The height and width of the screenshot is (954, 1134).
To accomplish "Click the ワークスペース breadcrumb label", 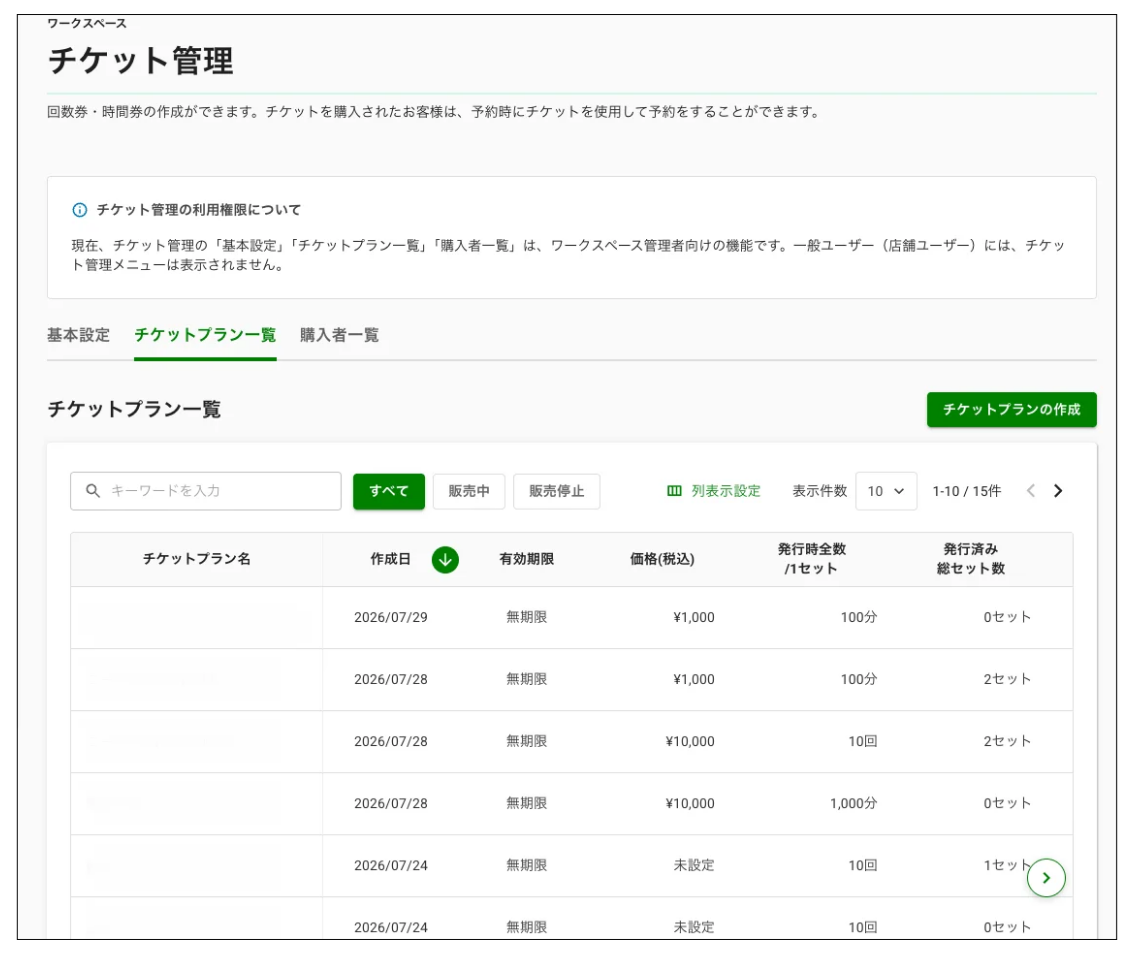I will (x=87, y=23).
